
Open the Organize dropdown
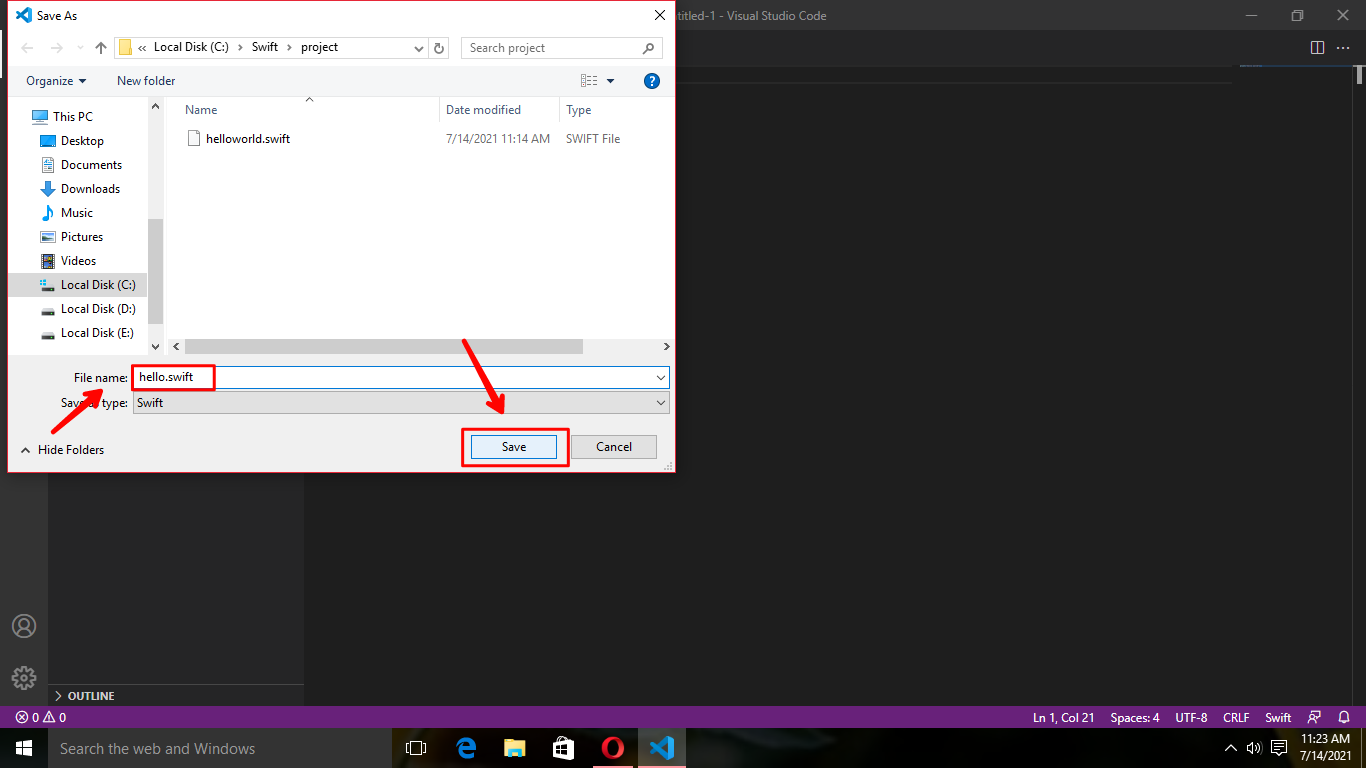(x=55, y=81)
